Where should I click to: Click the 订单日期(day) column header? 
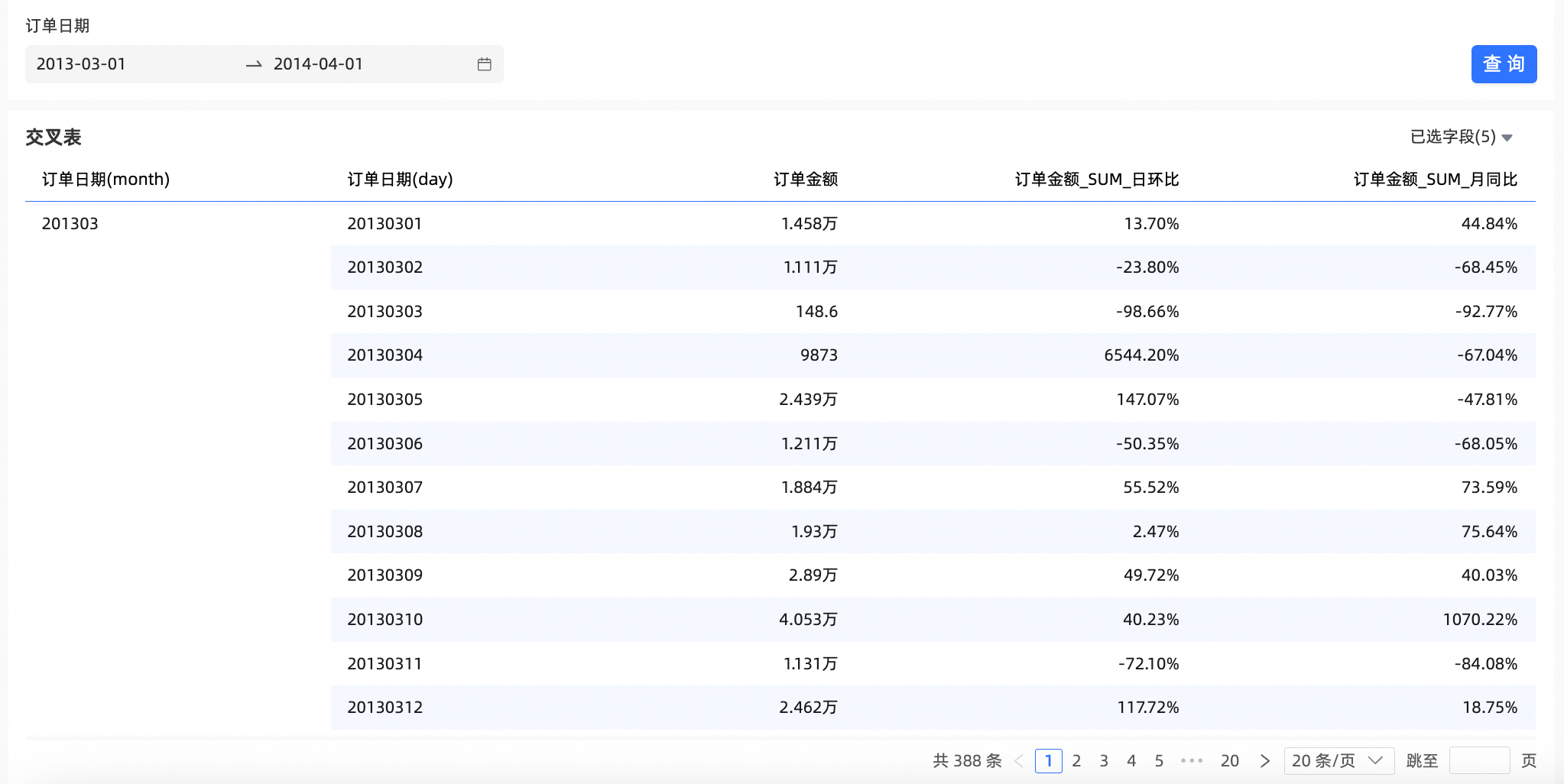400,180
